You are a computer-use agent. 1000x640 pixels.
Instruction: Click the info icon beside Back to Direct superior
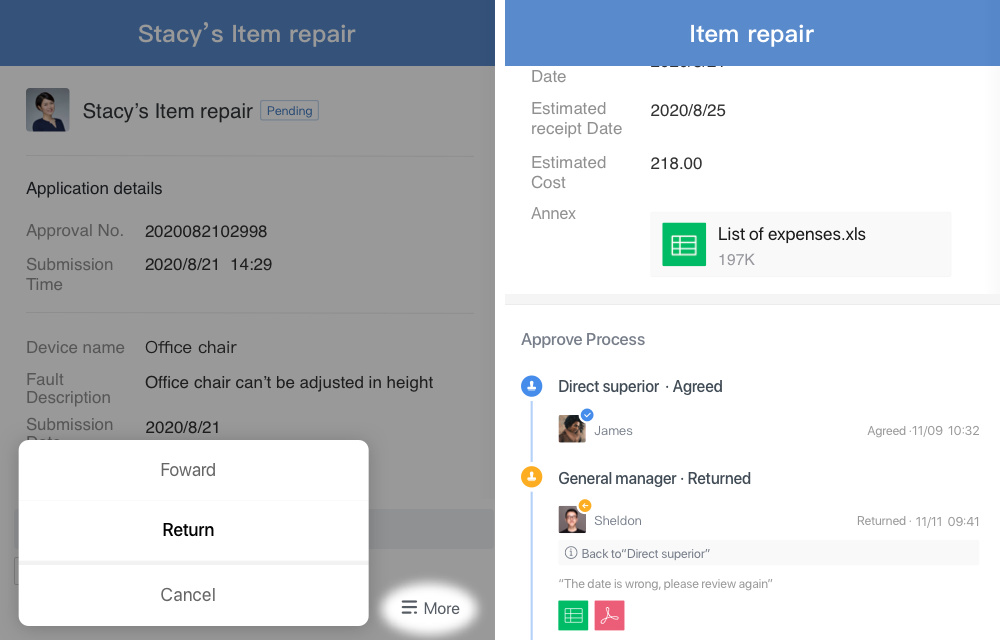tap(571, 553)
